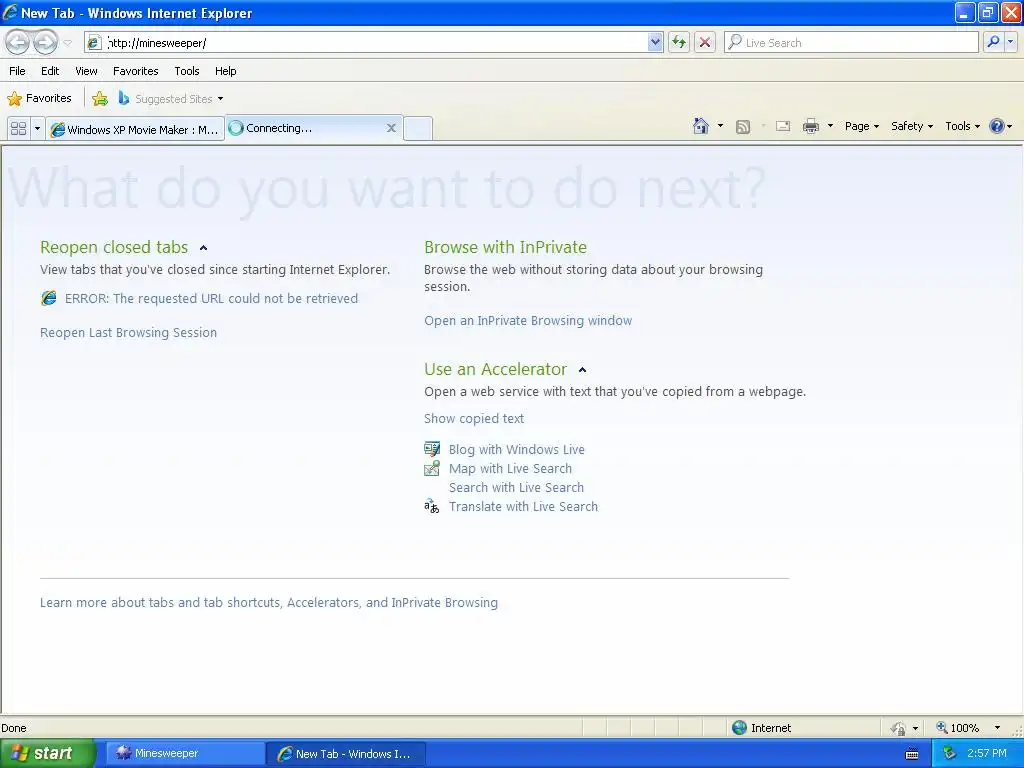Click the Internet security zone status indicator
1024x768 pixels.
click(761, 728)
